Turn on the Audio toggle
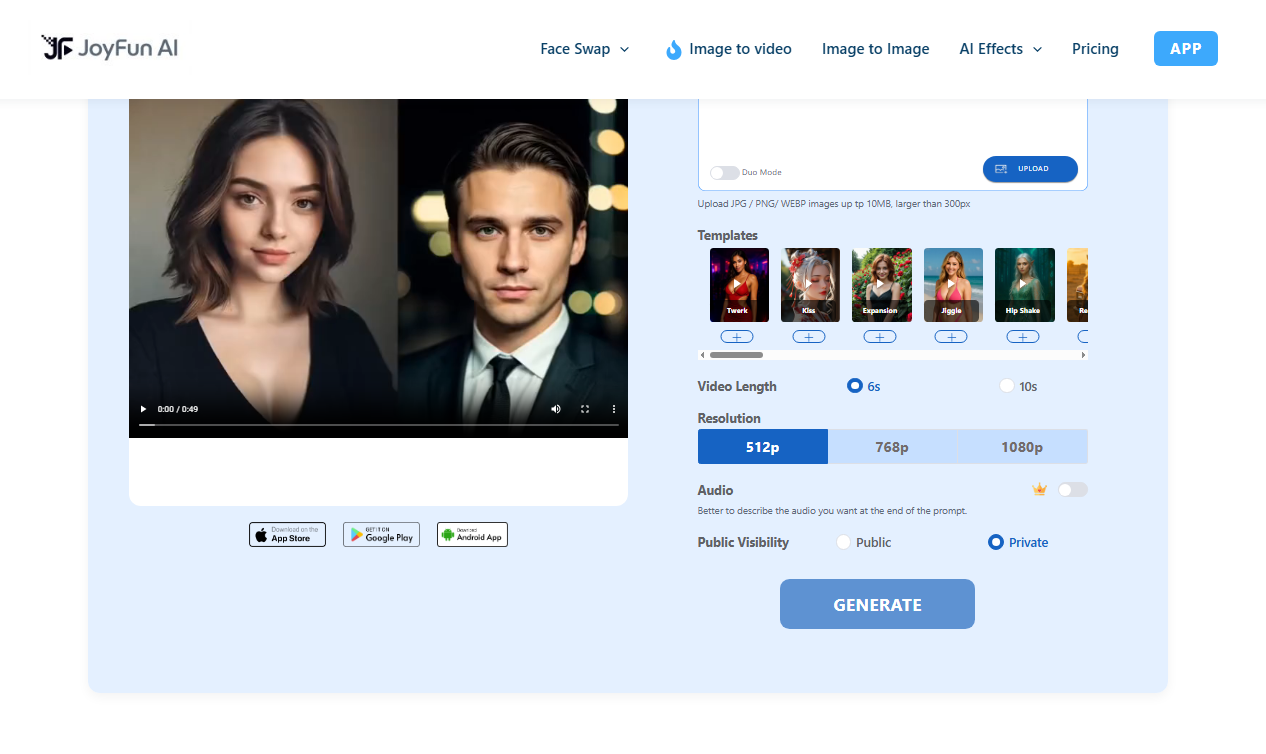The height and width of the screenshot is (754, 1266). (x=1072, y=489)
